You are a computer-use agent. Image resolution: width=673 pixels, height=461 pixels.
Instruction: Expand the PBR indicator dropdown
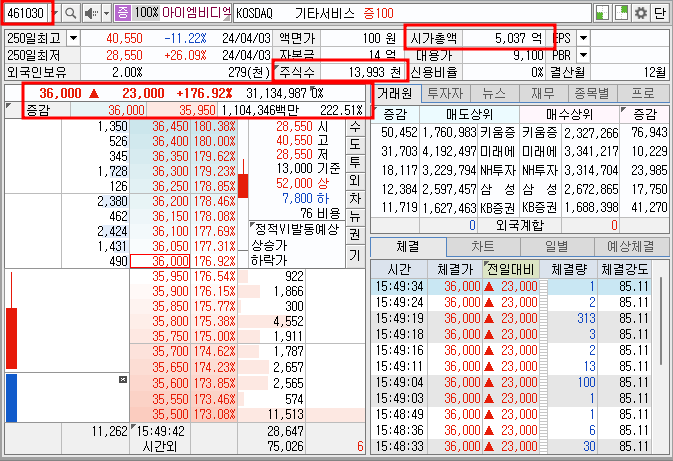point(583,55)
